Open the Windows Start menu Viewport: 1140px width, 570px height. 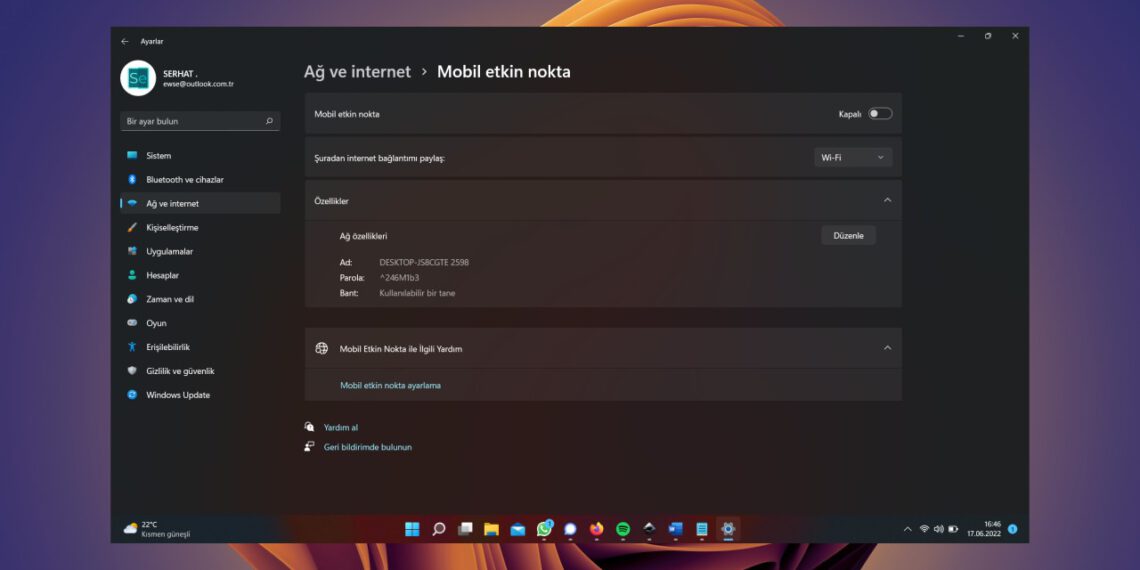pyautogui.click(x=412, y=529)
